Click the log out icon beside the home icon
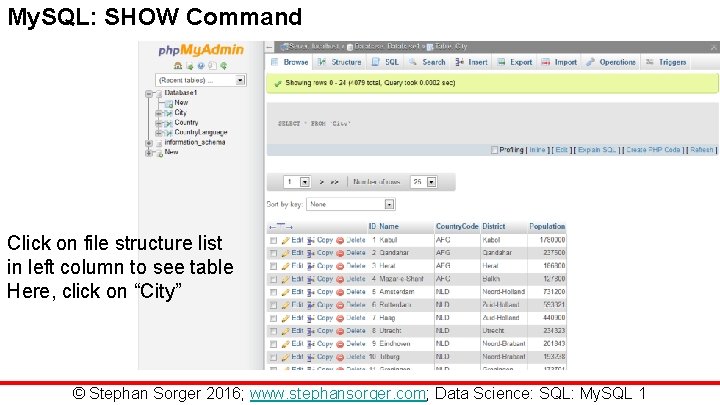This screenshot has width=720, height=405. 189,66
